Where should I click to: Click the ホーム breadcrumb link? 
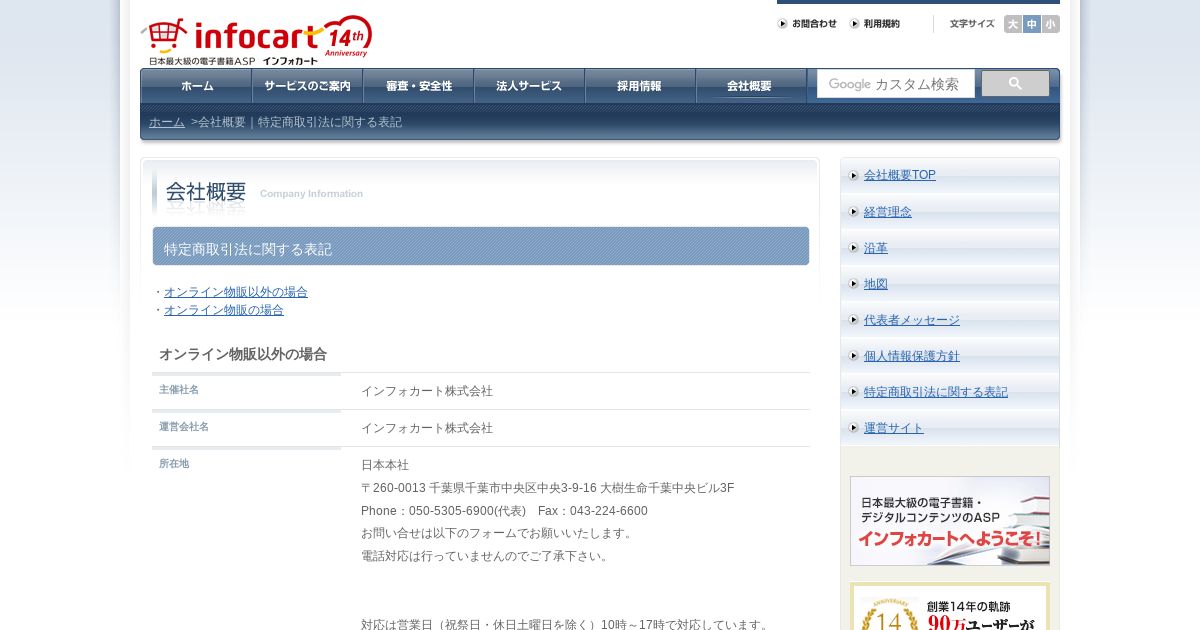pyautogui.click(x=167, y=122)
